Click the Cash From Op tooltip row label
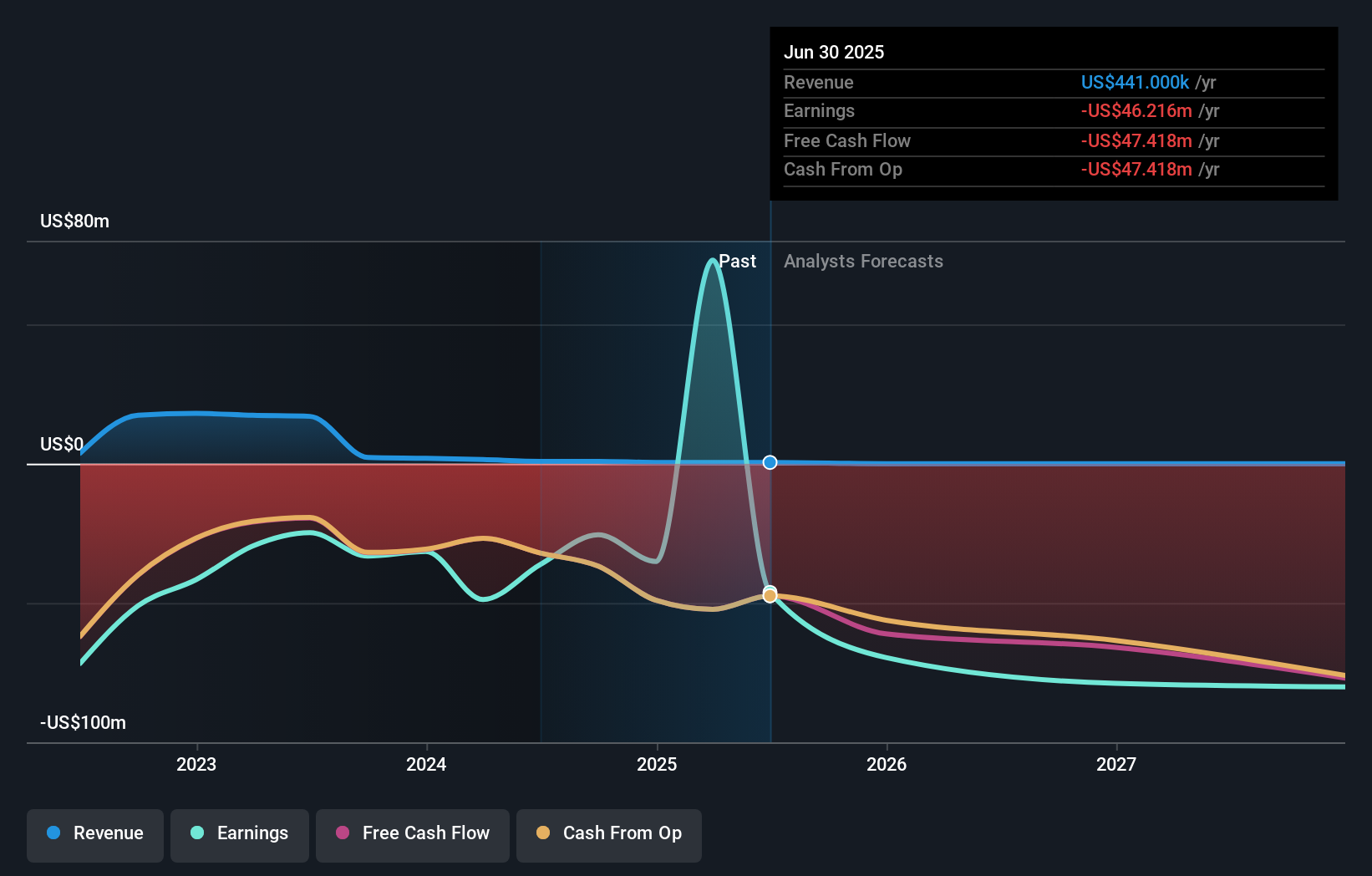 pyautogui.click(x=843, y=169)
